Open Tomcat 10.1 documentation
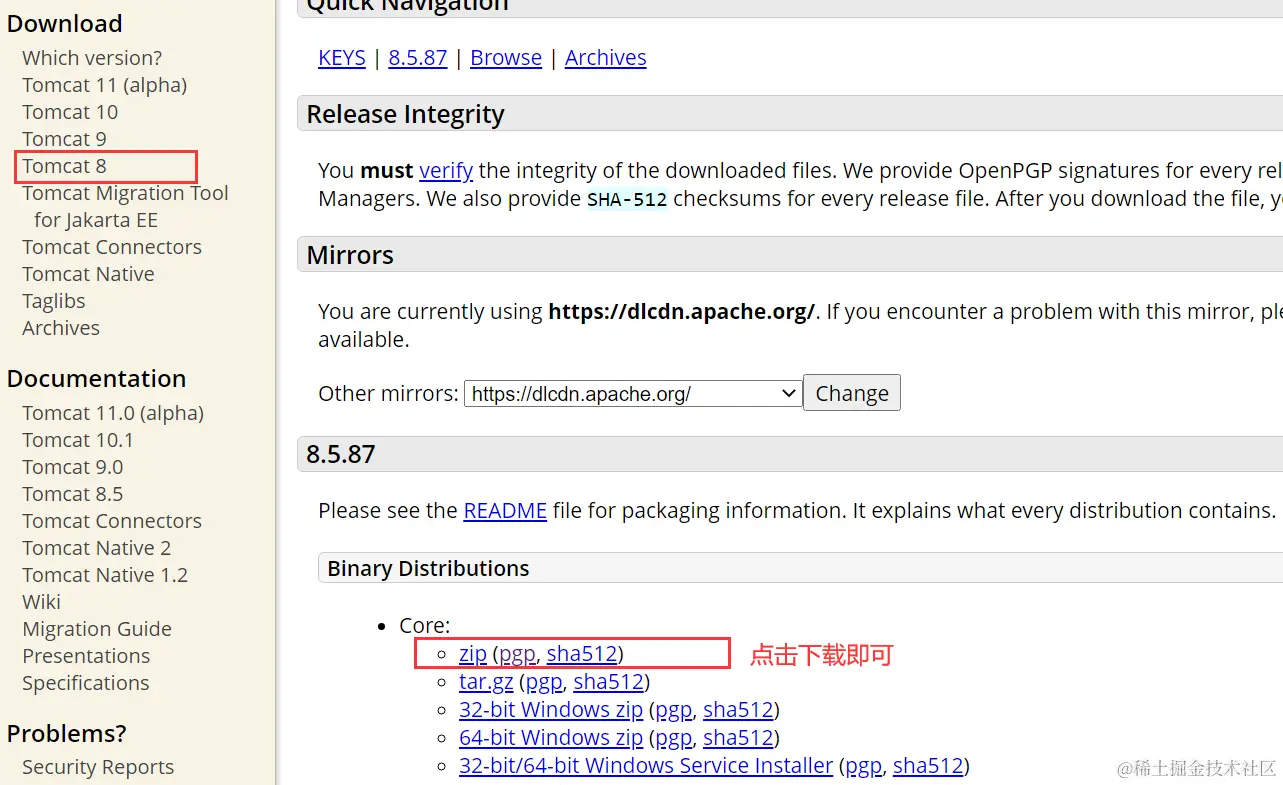Image resolution: width=1283 pixels, height=785 pixels. click(78, 440)
